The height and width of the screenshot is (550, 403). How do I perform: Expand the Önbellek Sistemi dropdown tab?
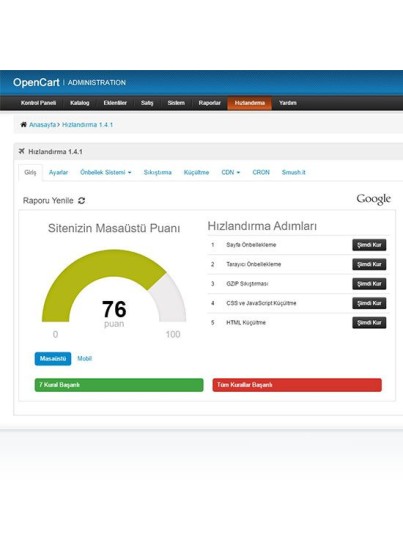(x=106, y=172)
